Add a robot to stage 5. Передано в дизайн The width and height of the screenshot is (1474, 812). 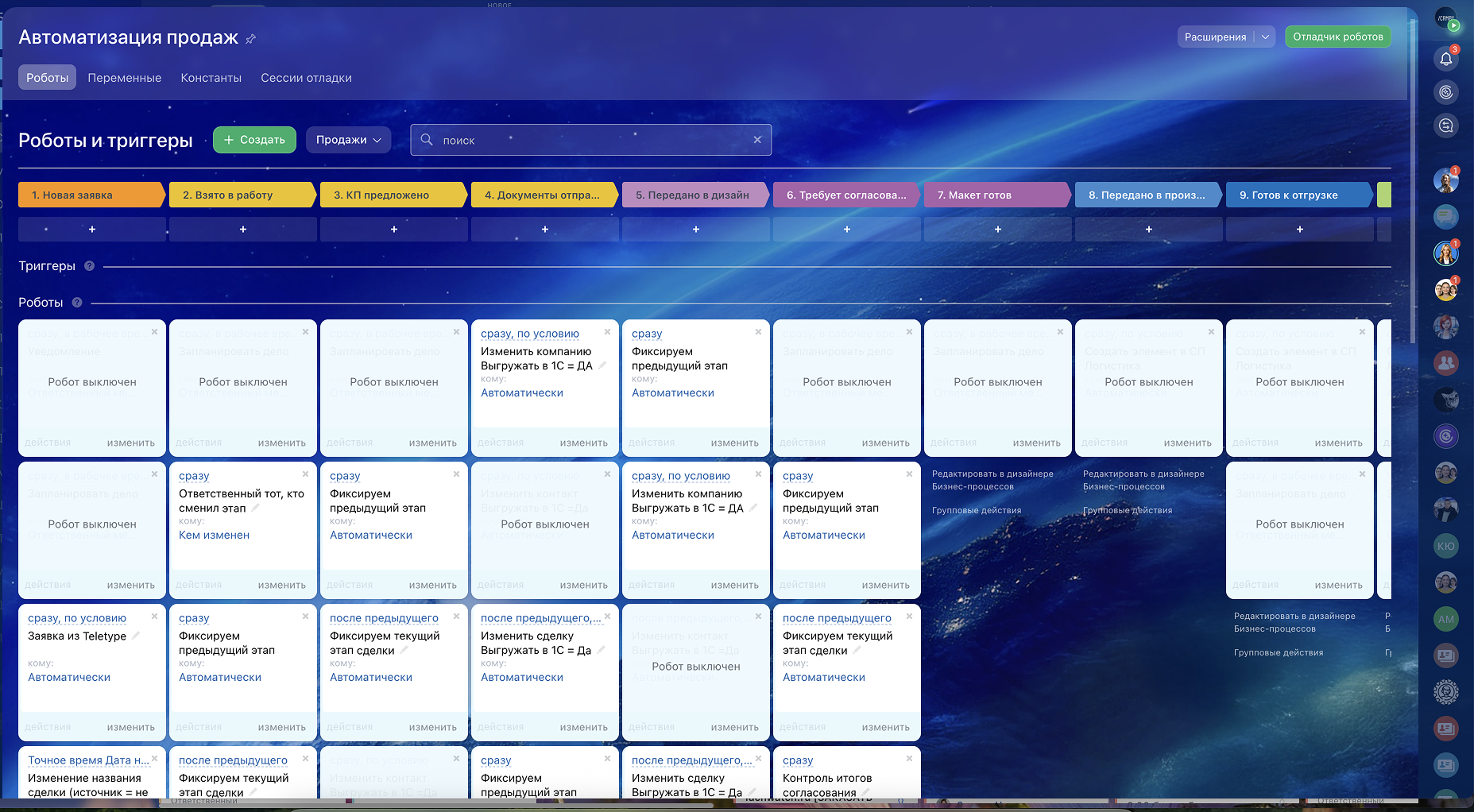pyautogui.click(x=696, y=230)
